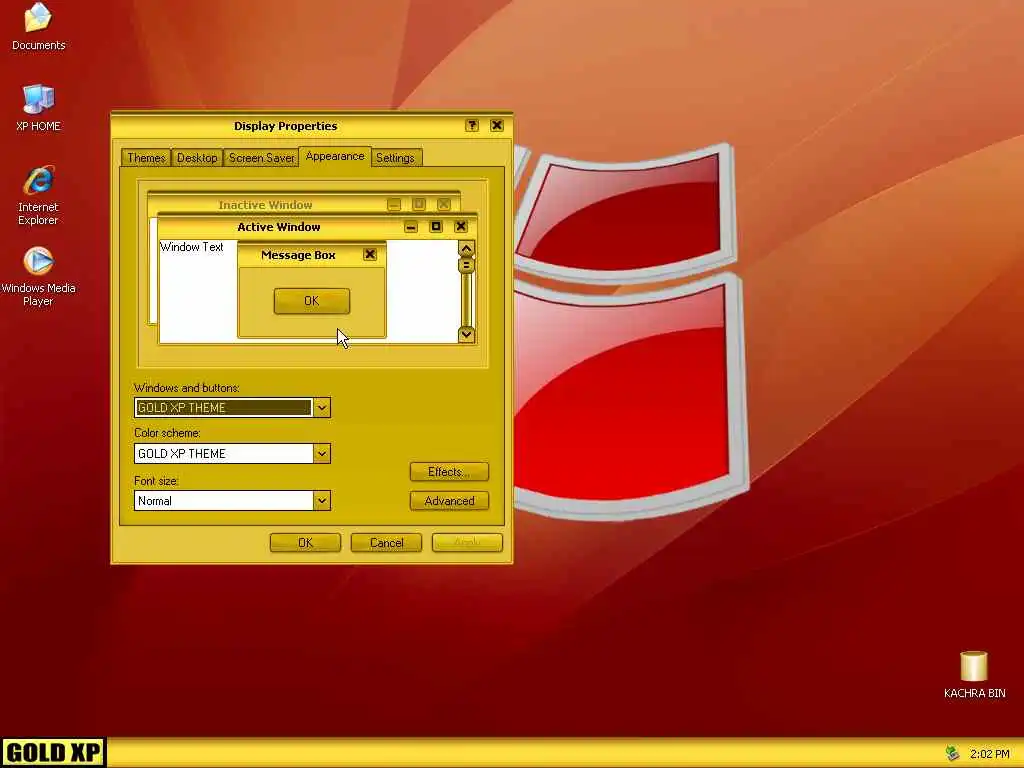Select the XP HOME desktop icon
Viewport: 1024px width, 768px height.
pos(39,108)
